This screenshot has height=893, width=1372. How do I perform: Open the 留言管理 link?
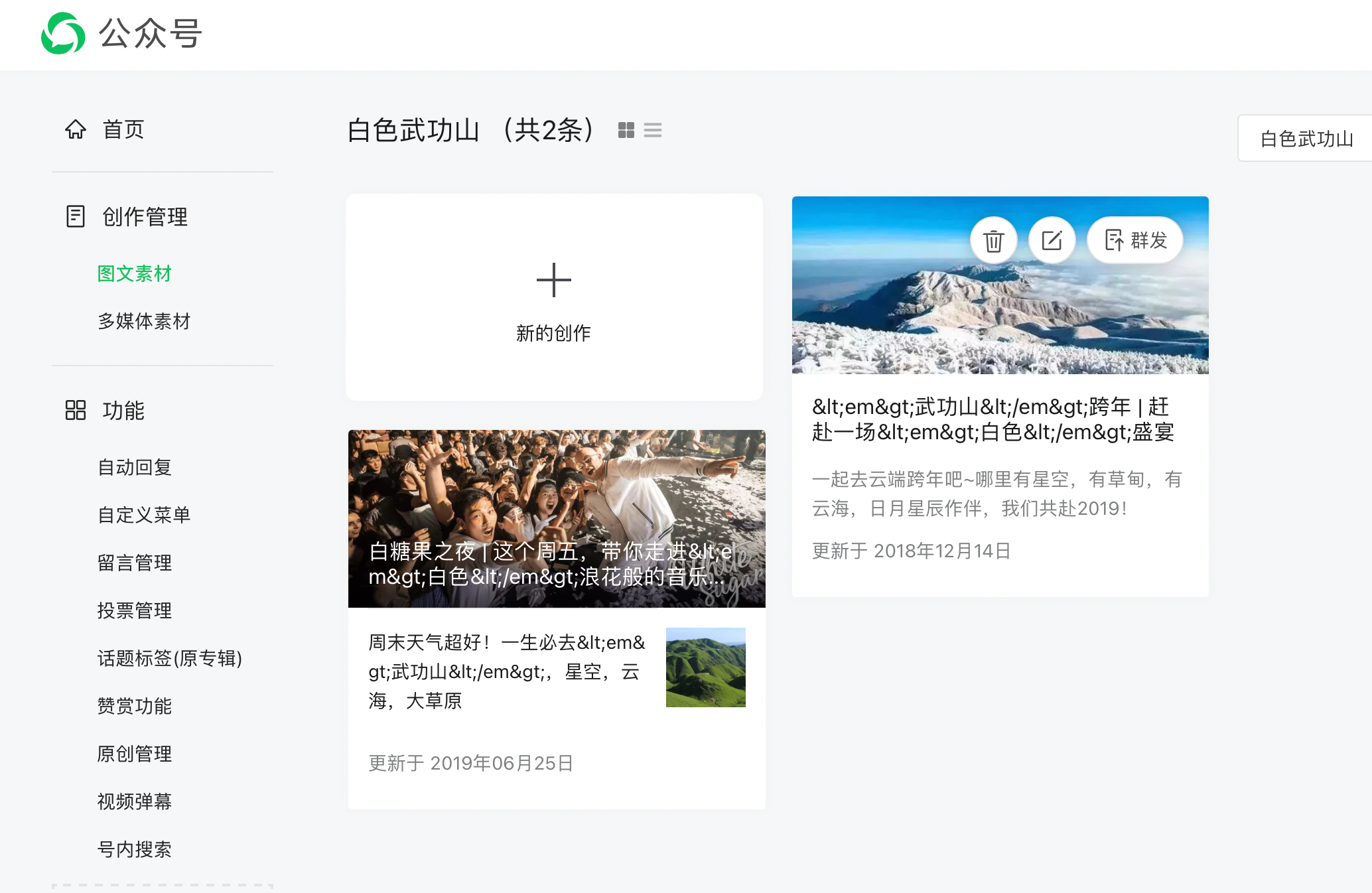click(134, 563)
